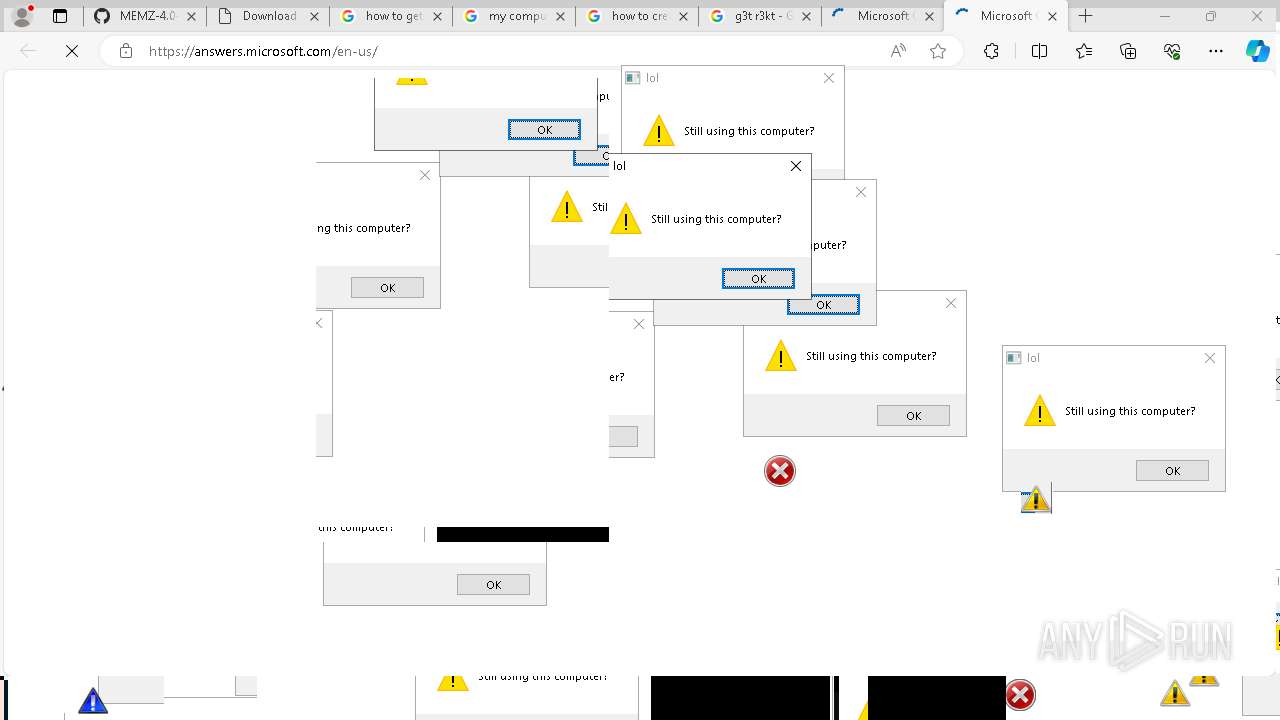Screen dimensions: 1280x720
Task: Open the Settings and more ellipsis menu
Action: (x=1216, y=51)
